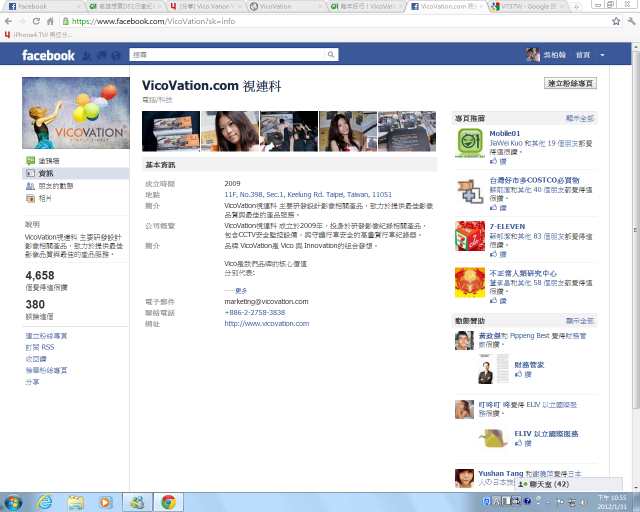Open ELIV sponsored page link
Viewport: 640px width, 512px height.
point(546,434)
